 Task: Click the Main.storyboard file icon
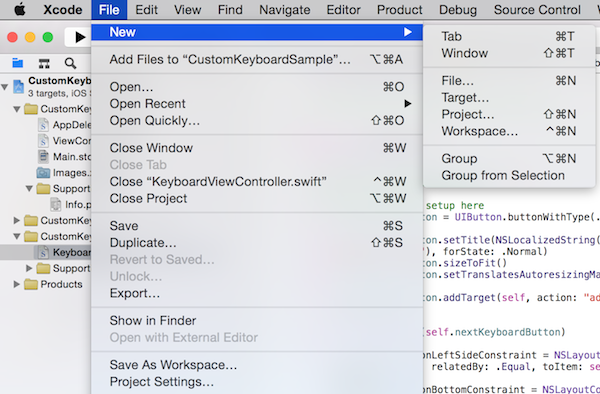(43, 156)
